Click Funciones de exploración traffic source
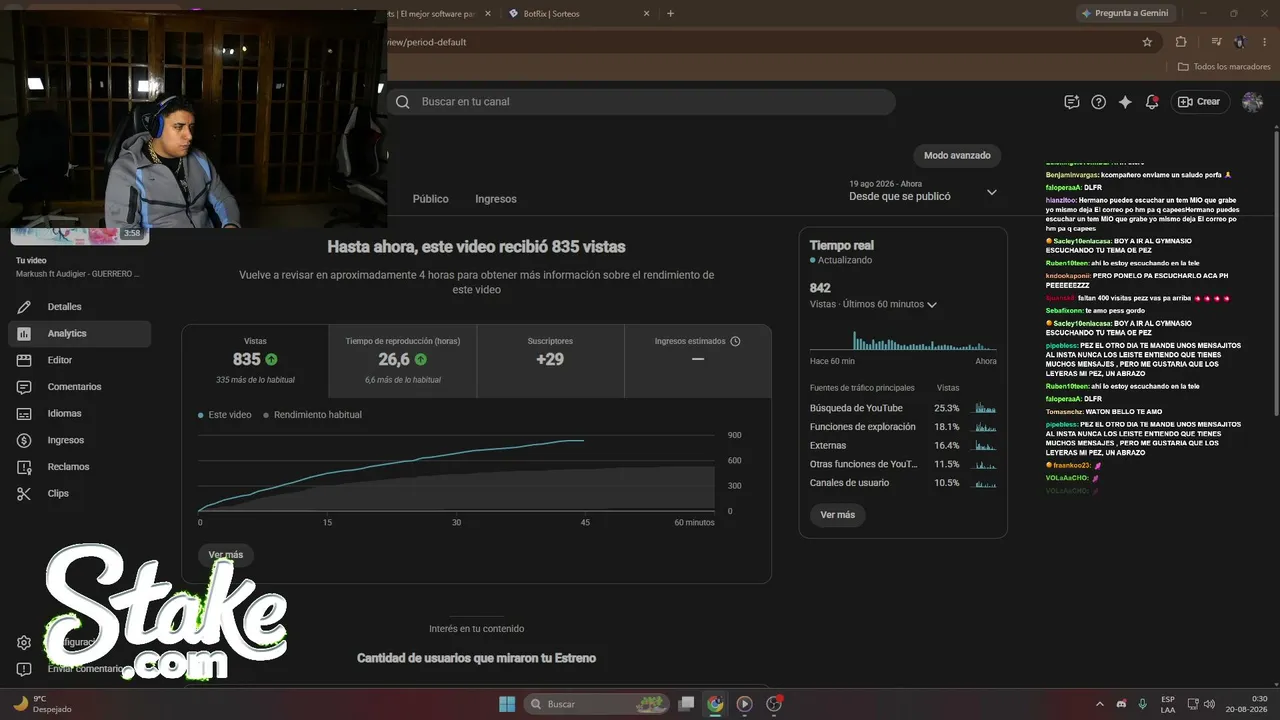The width and height of the screenshot is (1280, 720). 902,427
